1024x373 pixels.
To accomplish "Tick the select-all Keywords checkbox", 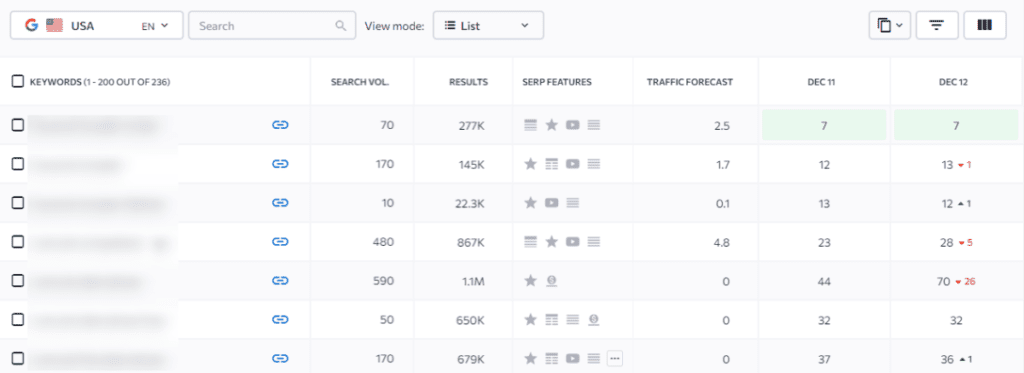I will pyautogui.click(x=18, y=82).
